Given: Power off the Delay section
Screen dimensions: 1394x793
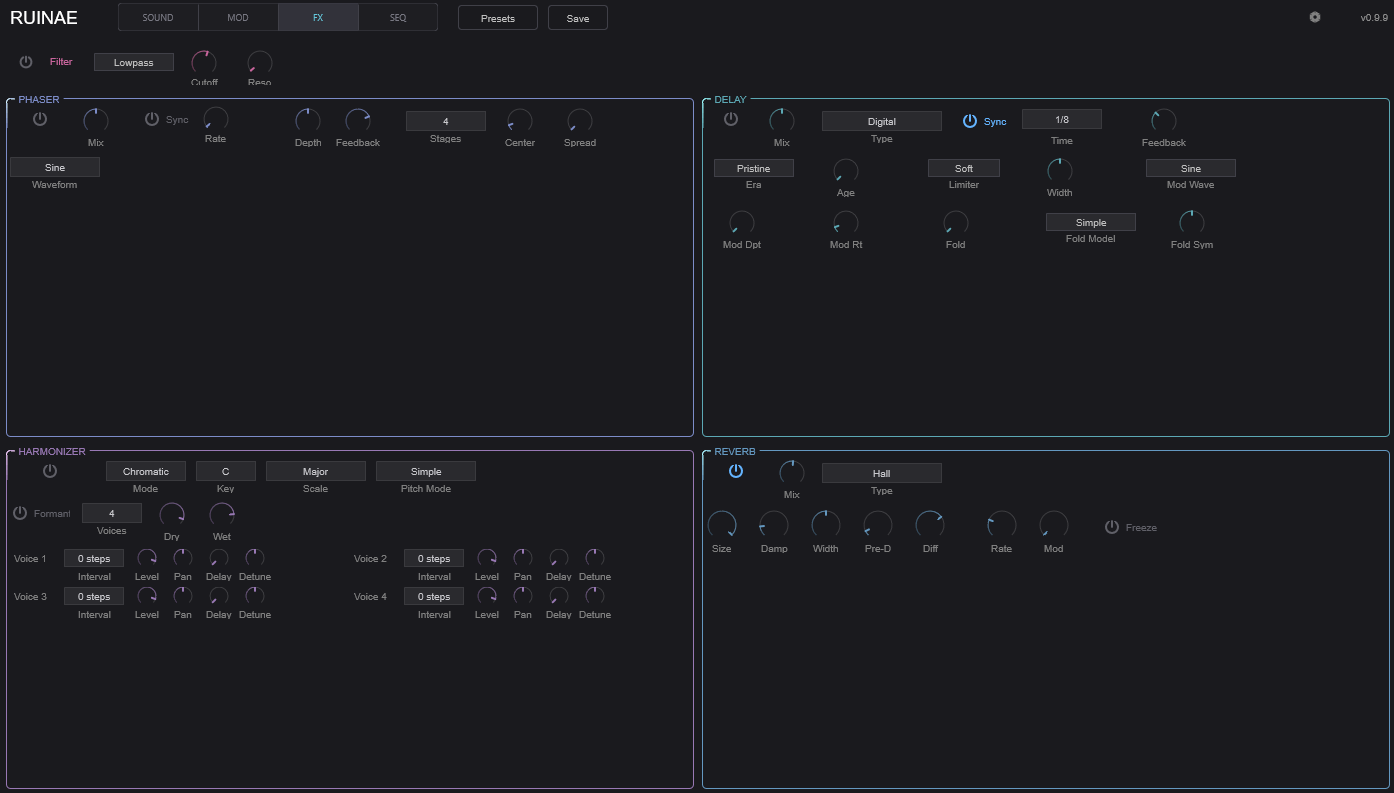Looking at the screenshot, I should 731,118.
